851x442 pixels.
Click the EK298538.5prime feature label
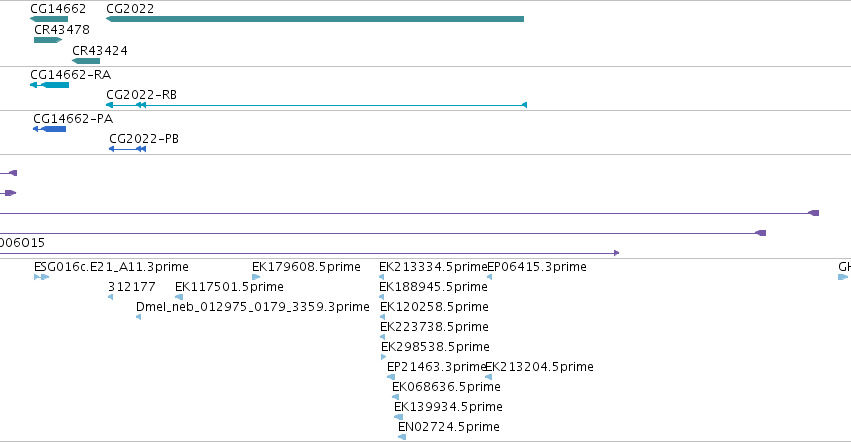coord(435,346)
